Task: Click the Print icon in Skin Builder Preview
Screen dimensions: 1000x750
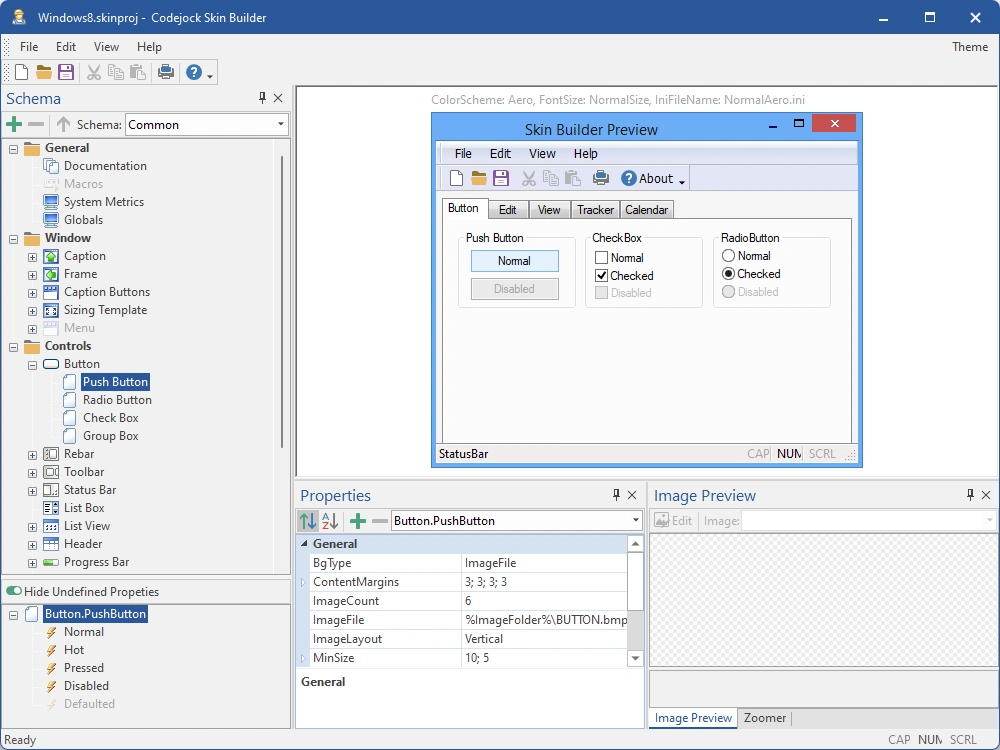Action: coord(601,178)
